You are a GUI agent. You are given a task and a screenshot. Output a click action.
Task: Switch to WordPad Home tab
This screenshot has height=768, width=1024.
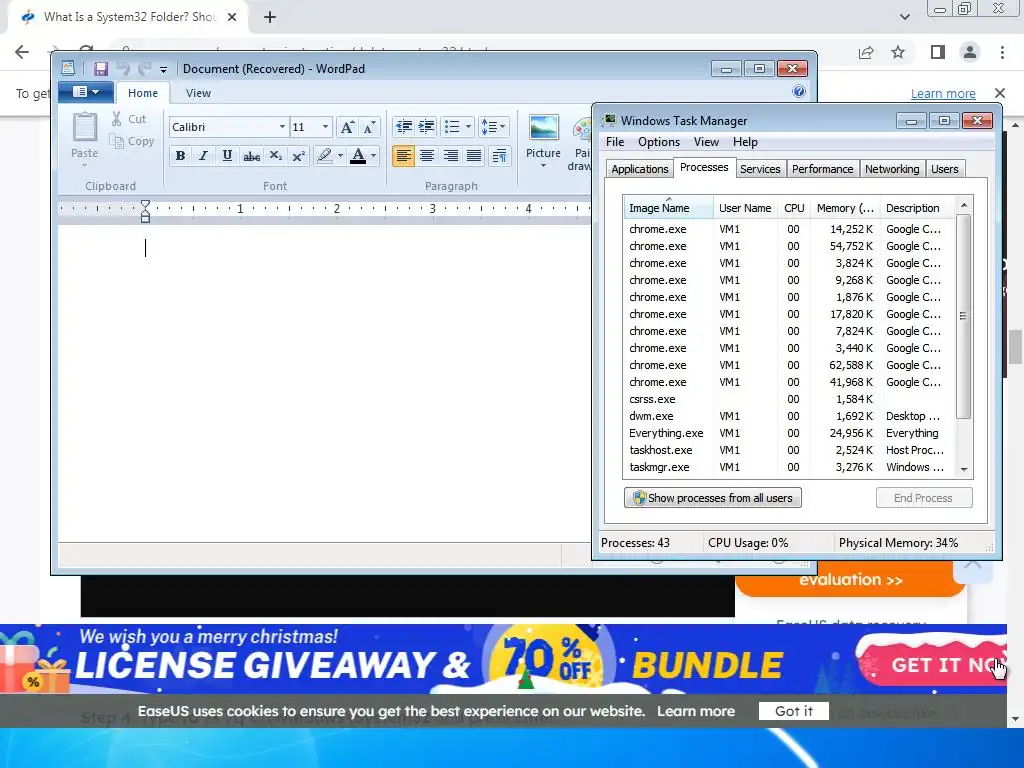(142, 93)
